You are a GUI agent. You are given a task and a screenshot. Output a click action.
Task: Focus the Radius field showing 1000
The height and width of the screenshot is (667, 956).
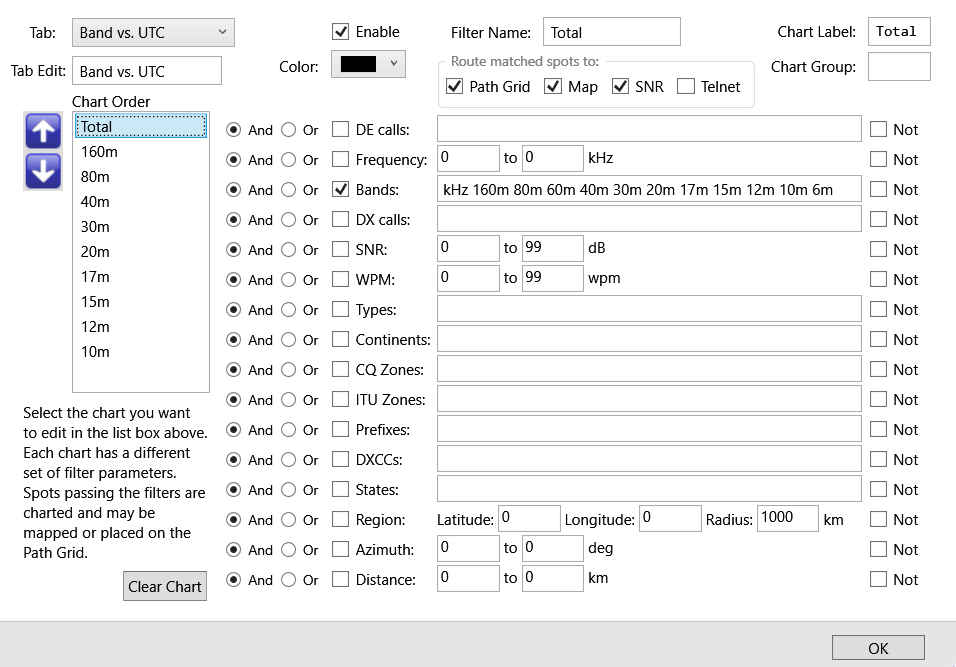pos(788,518)
